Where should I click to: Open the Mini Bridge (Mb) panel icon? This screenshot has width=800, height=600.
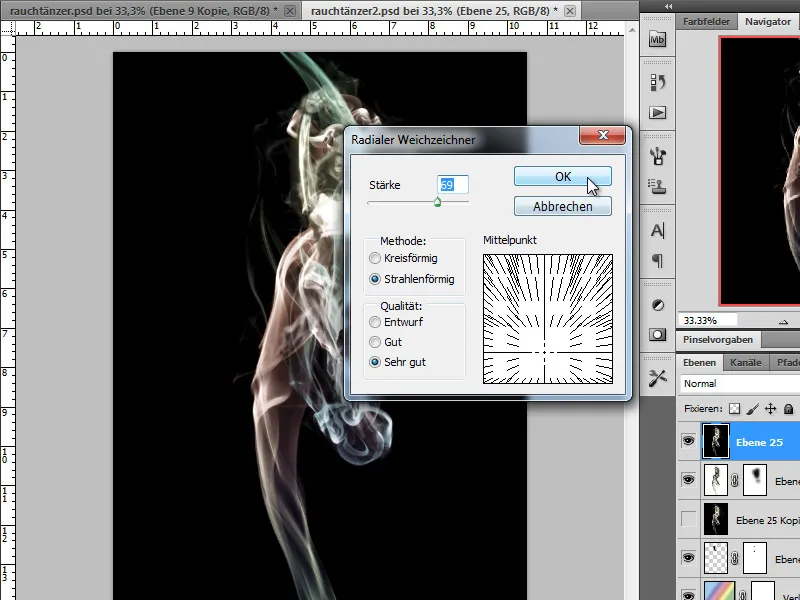coord(657,39)
